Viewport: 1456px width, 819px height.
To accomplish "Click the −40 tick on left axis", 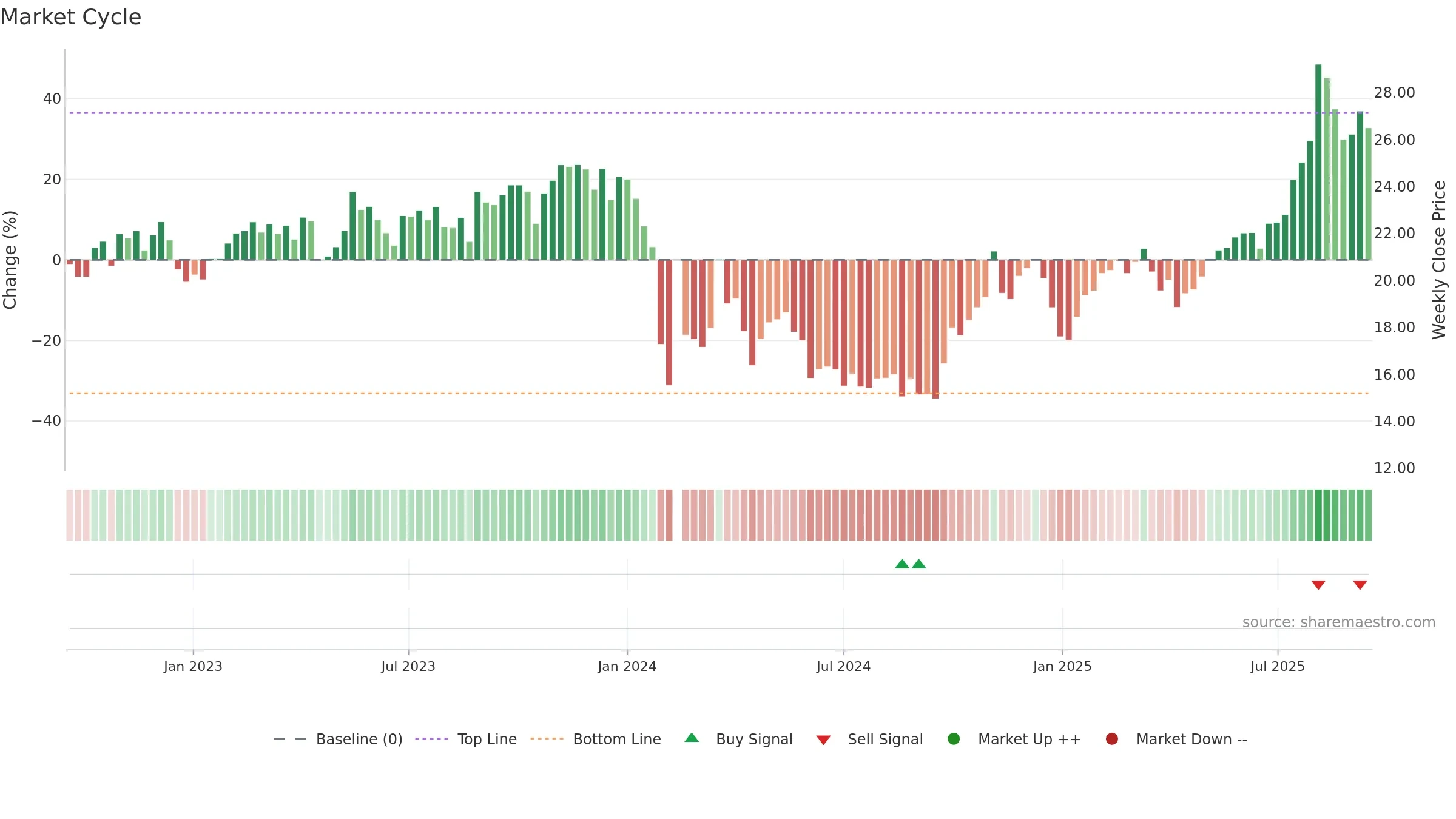I will point(47,420).
